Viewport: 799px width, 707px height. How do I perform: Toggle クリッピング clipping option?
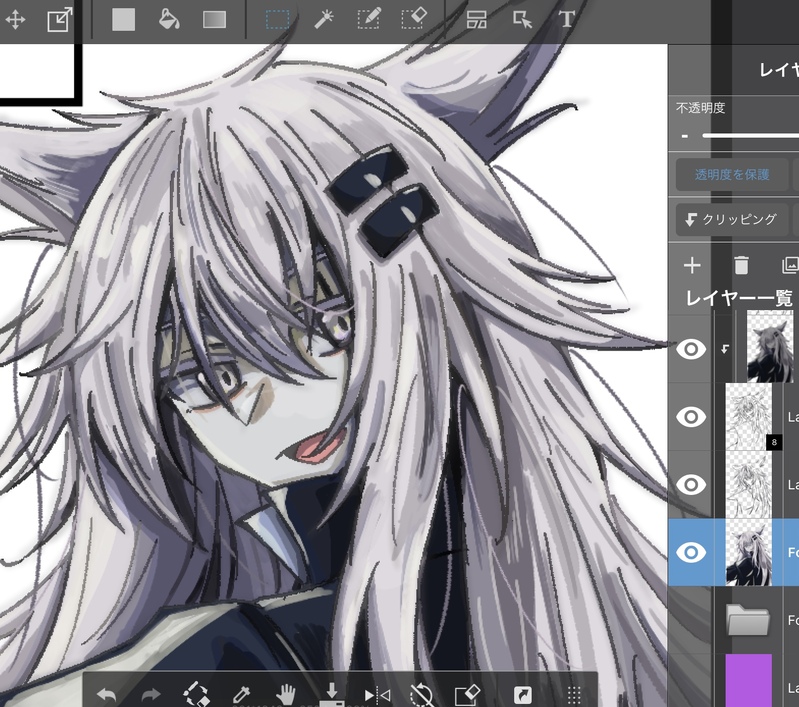click(732, 220)
